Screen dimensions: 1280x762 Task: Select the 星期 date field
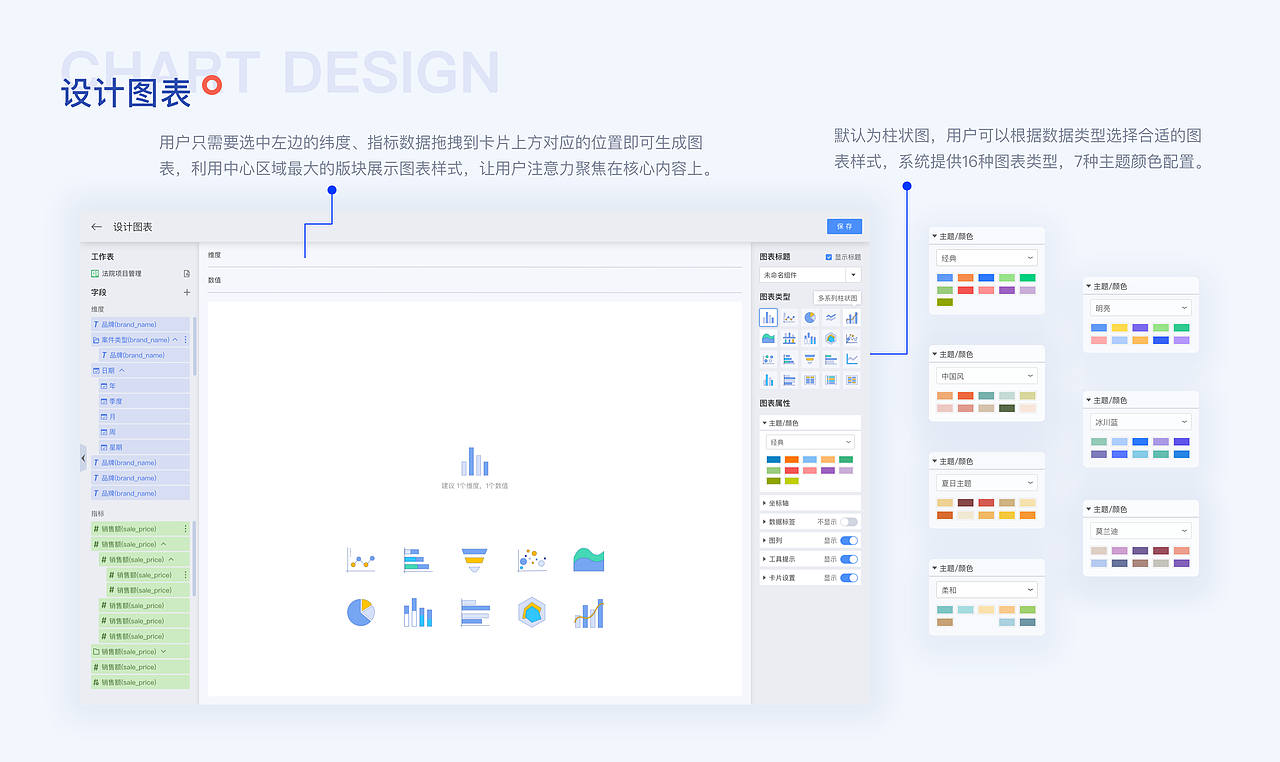click(x=143, y=447)
